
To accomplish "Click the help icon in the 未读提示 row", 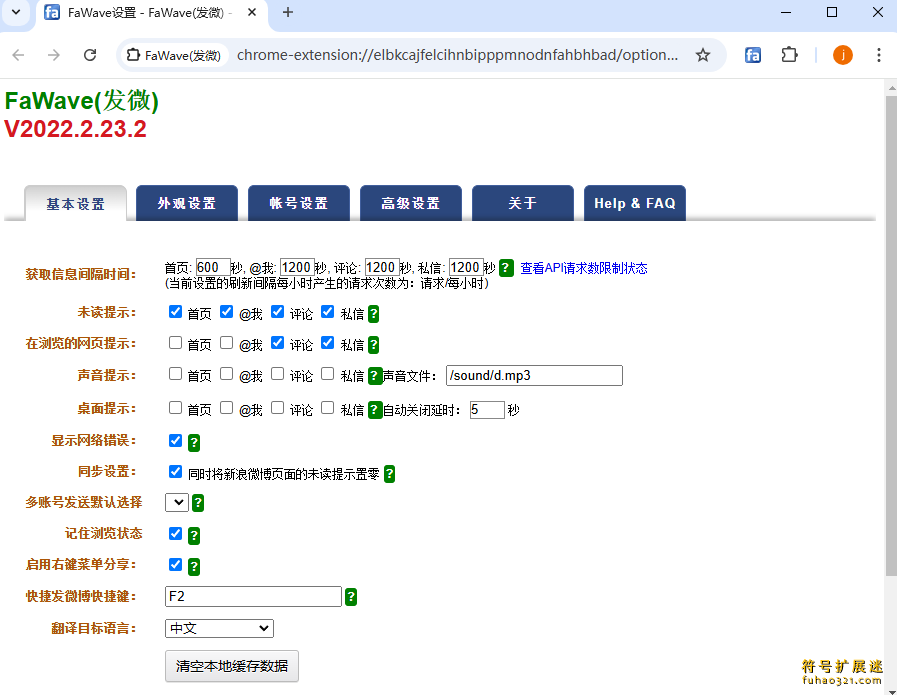I will pos(373,313).
